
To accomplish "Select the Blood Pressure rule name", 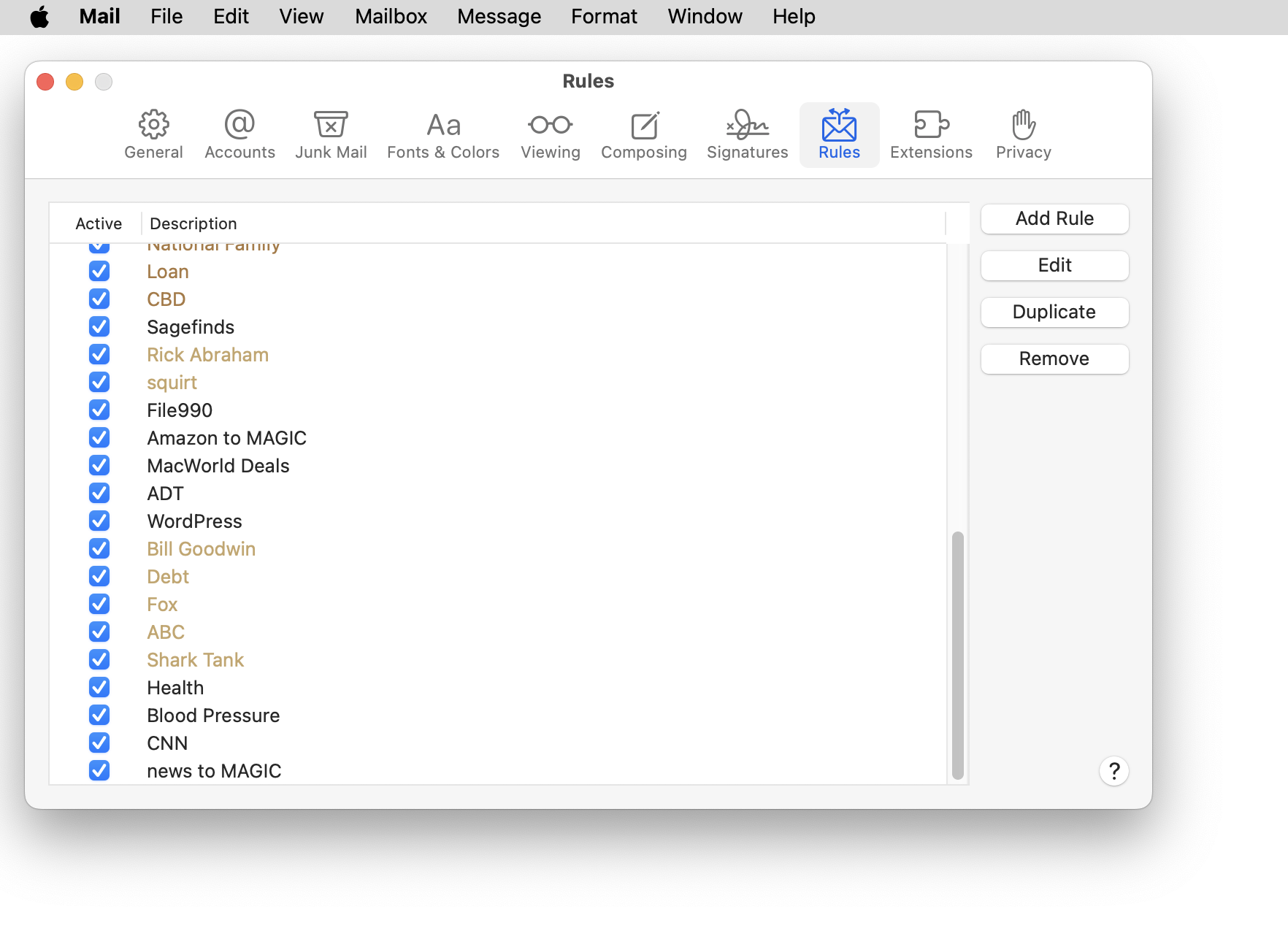I will (x=213, y=716).
